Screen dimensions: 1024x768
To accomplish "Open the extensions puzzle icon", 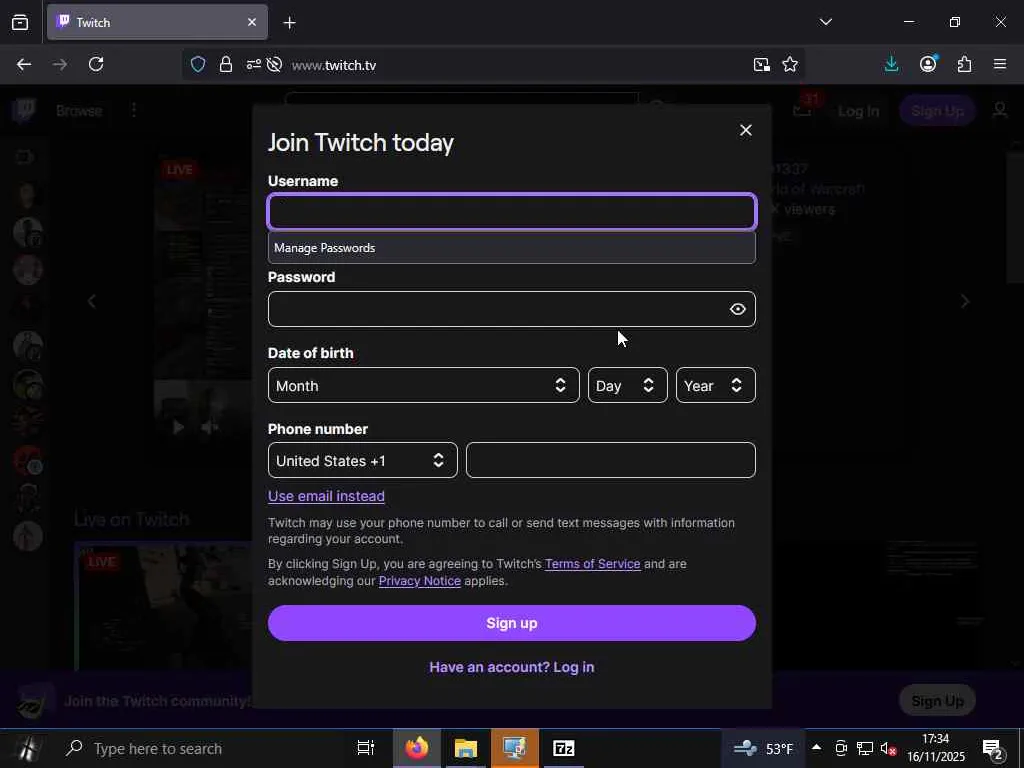I will pos(964,64).
